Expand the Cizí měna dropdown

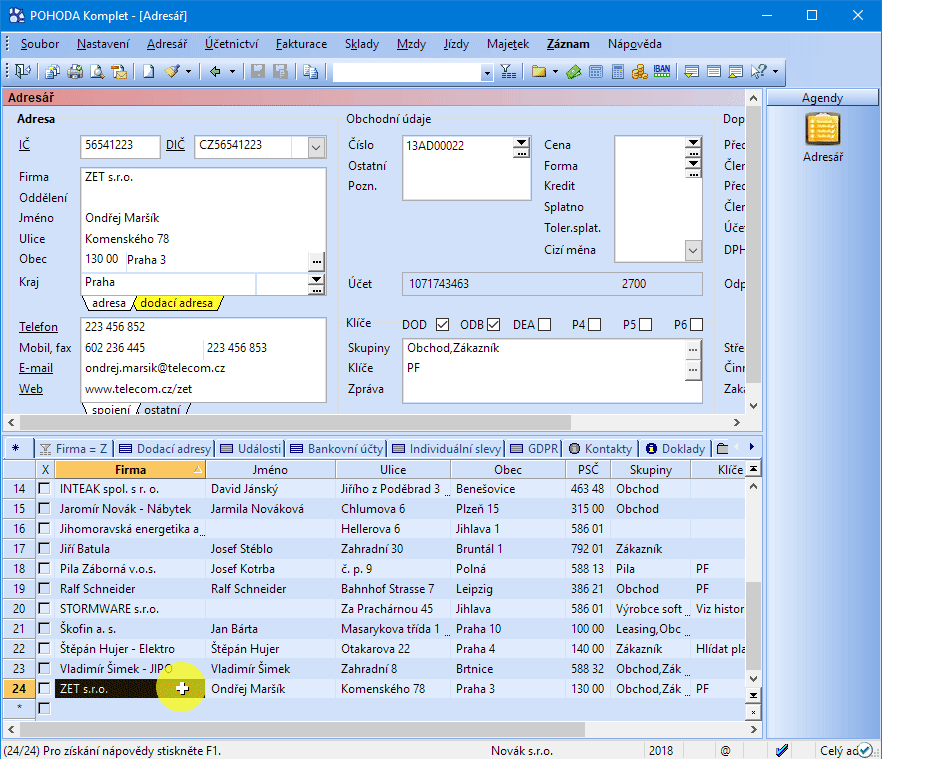[x=693, y=250]
